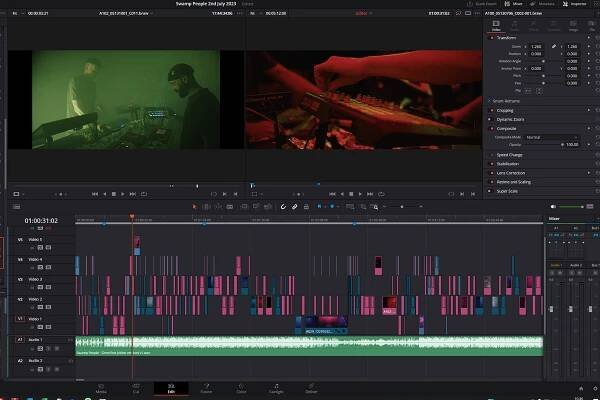Open the timeline name dropdown
Image resolution: width=600 pixels, height=400 pixels.
click(363, 13)
